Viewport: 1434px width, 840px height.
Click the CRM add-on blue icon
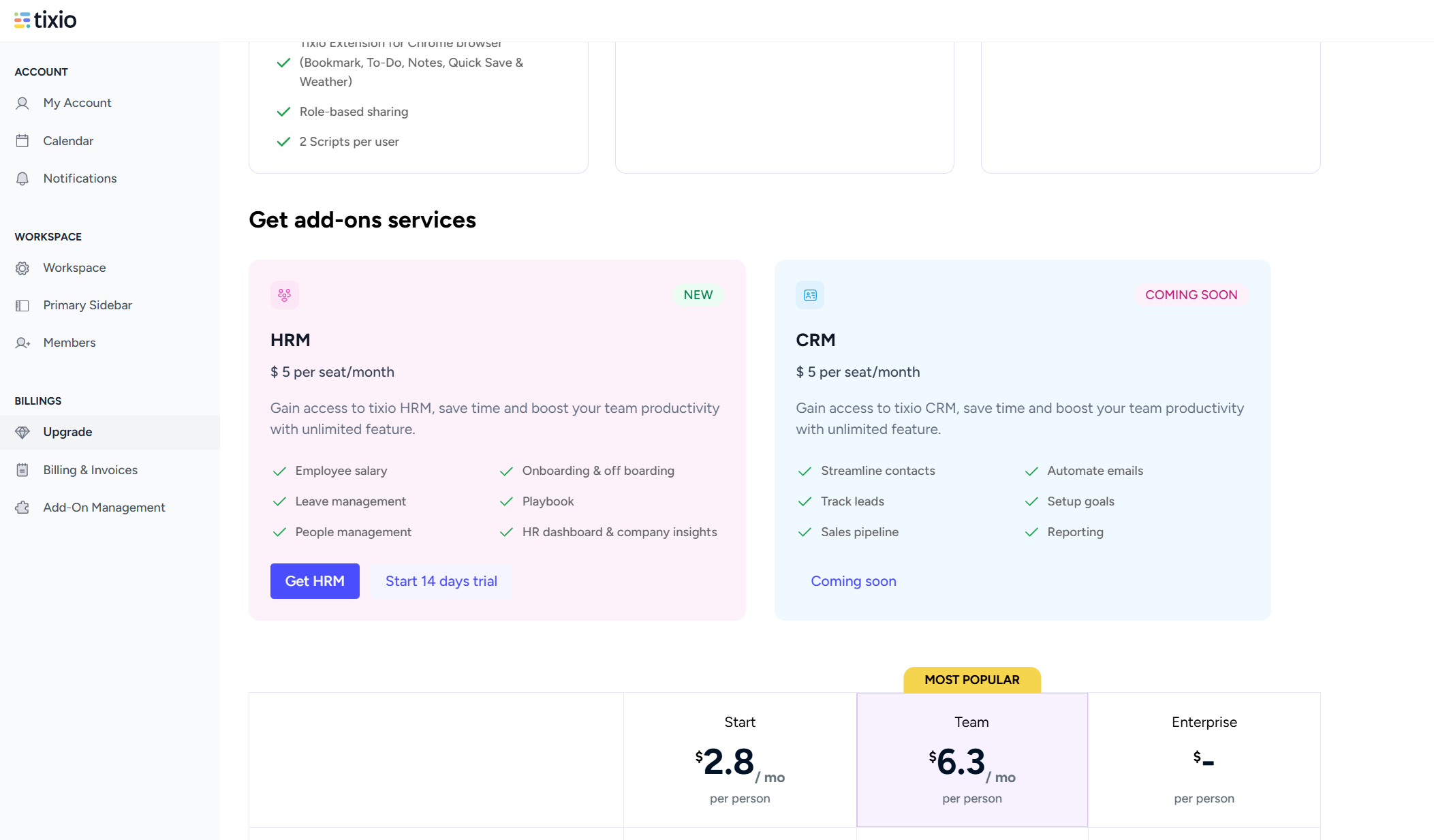(810, 295)
